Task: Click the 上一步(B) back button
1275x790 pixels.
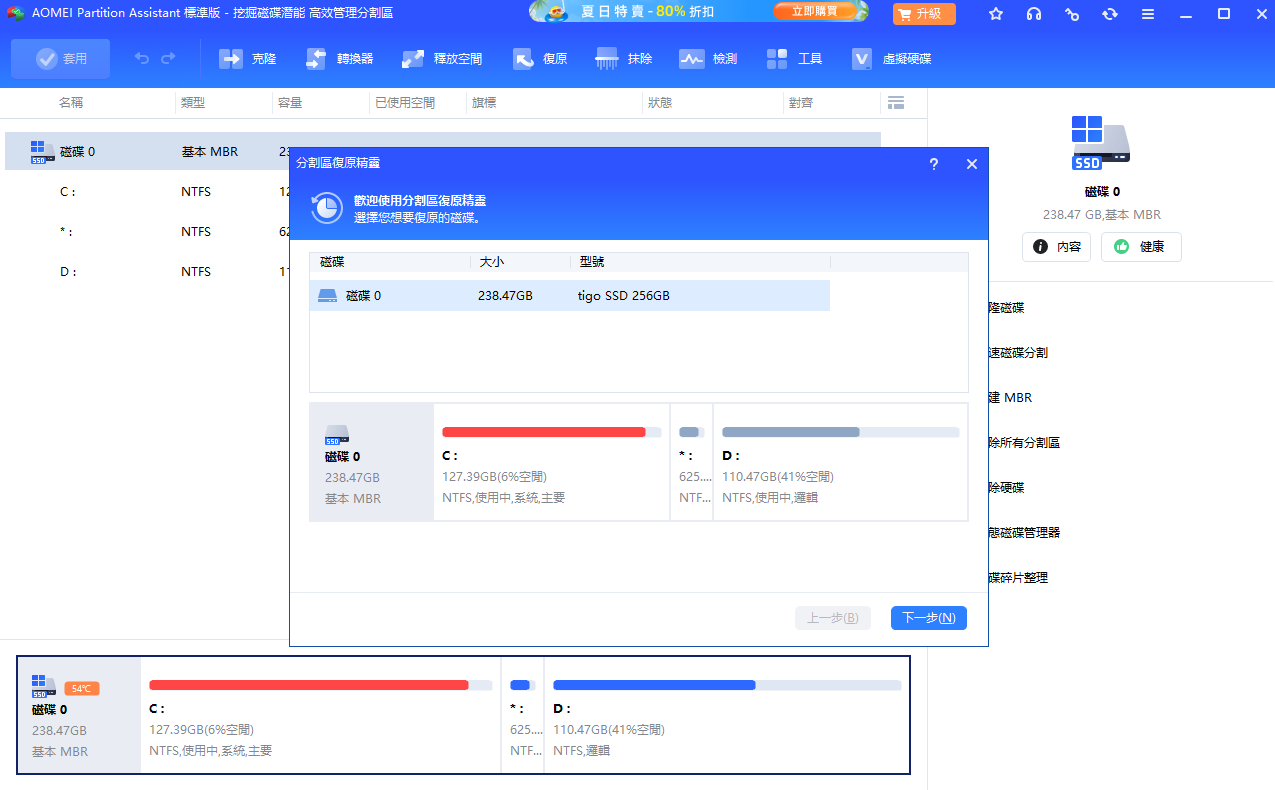Action: click(x=833, y=618)
